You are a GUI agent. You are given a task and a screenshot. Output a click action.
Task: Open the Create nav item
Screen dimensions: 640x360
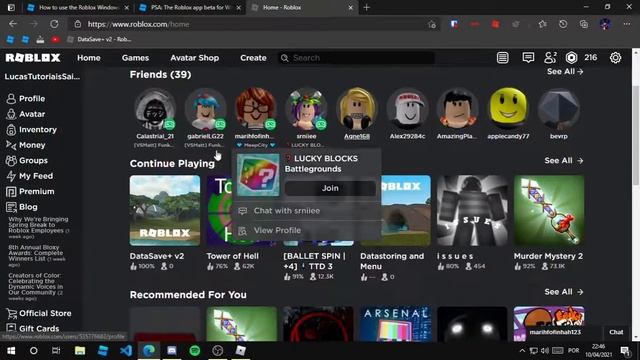click(253, 58)
